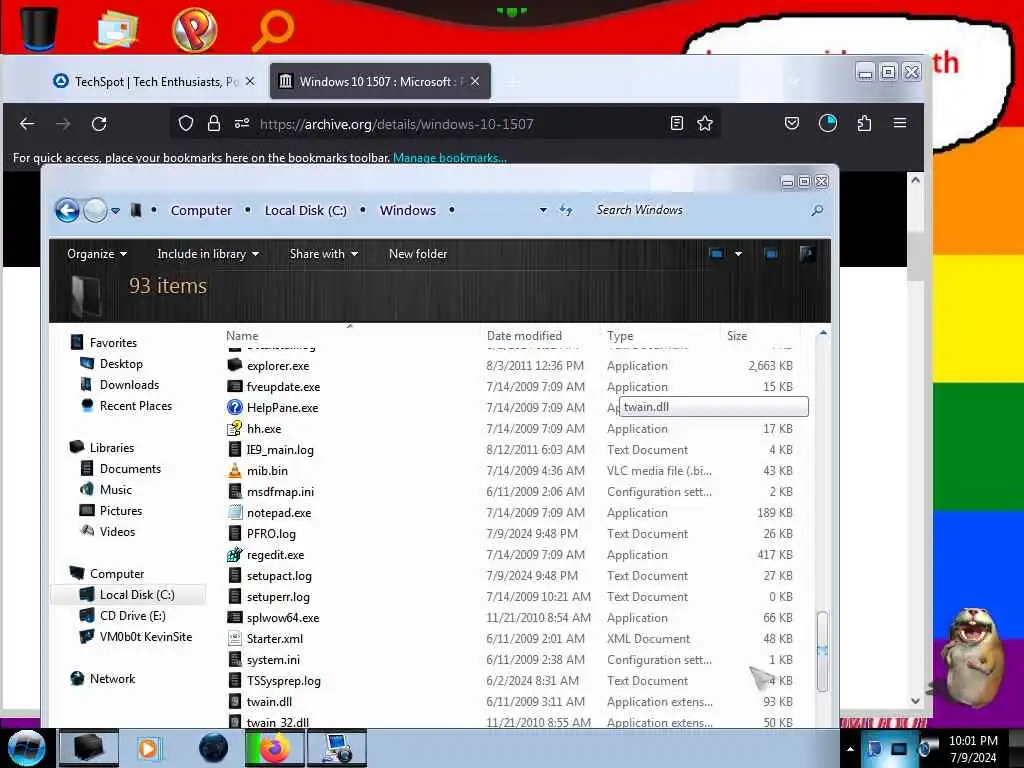Screen dimensions: 1024x768
Task: Open Manage bookmarks link
Action: [449, 157]
